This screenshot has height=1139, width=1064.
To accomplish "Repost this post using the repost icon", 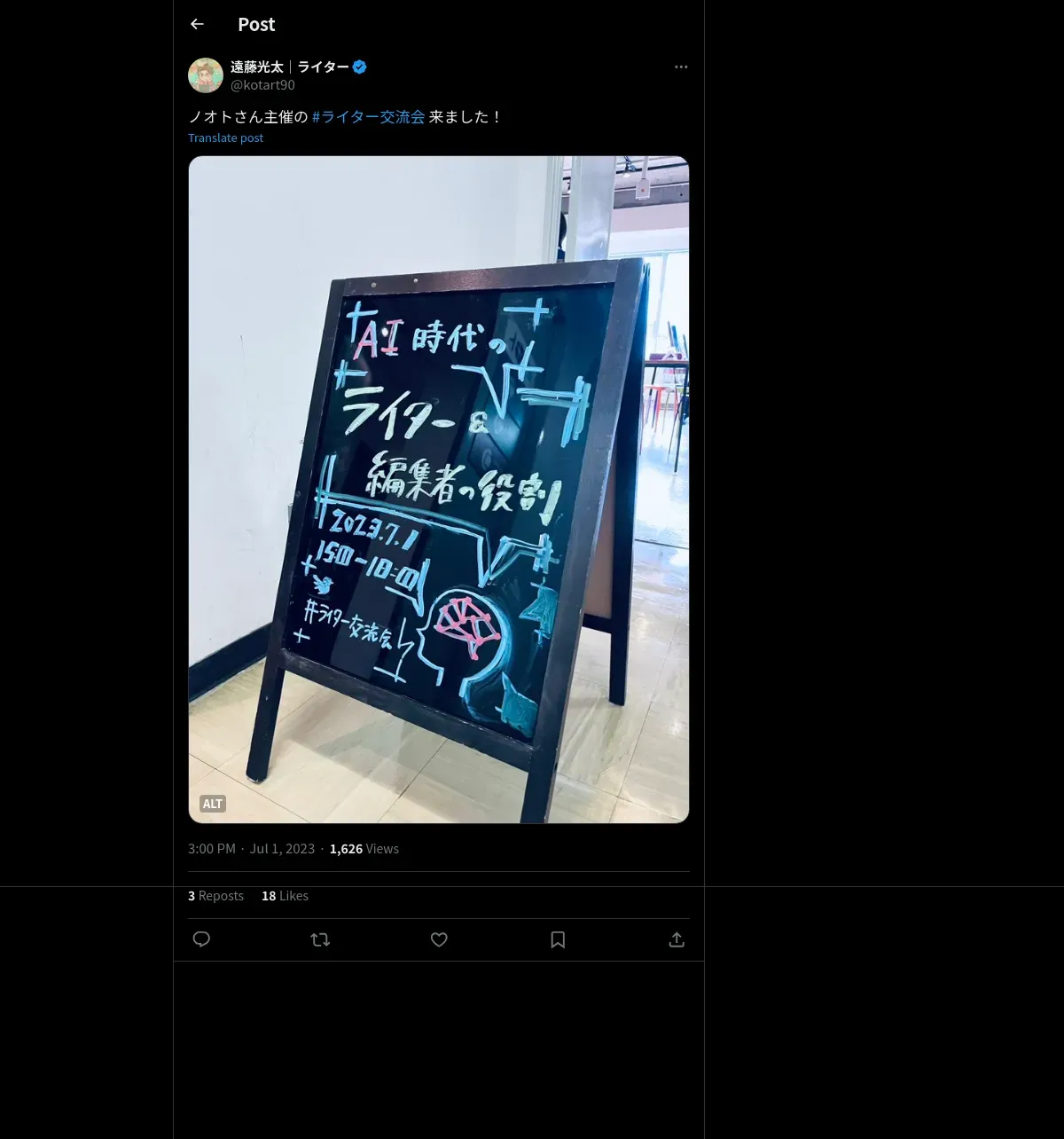I will (x=320, y=939).
